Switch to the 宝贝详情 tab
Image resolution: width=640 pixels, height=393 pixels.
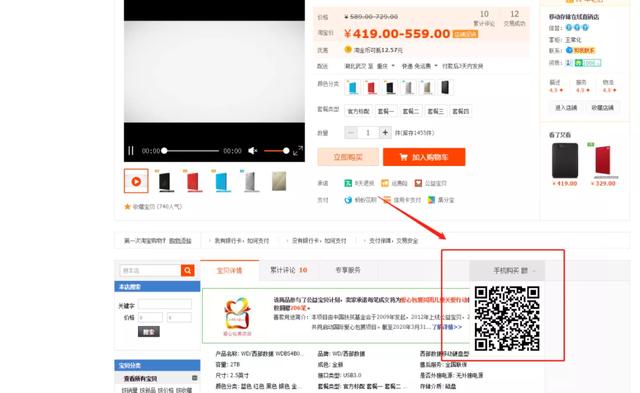[229, 271]
